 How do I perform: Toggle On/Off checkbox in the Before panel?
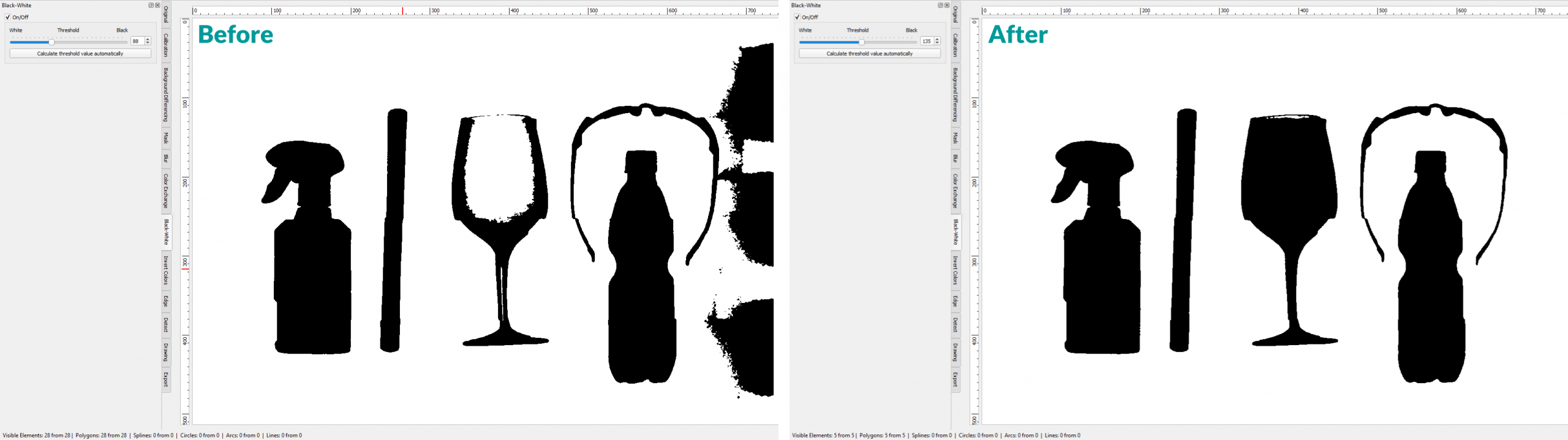pyautogui.click(x=8, y=17)
